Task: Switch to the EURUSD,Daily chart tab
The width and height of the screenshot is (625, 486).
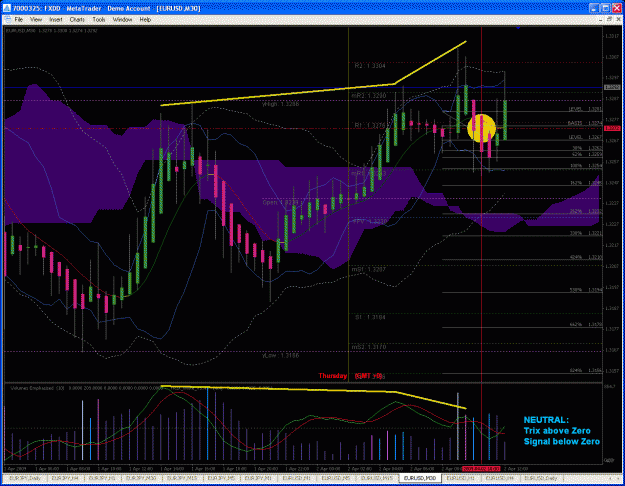Action: [540, 478]
